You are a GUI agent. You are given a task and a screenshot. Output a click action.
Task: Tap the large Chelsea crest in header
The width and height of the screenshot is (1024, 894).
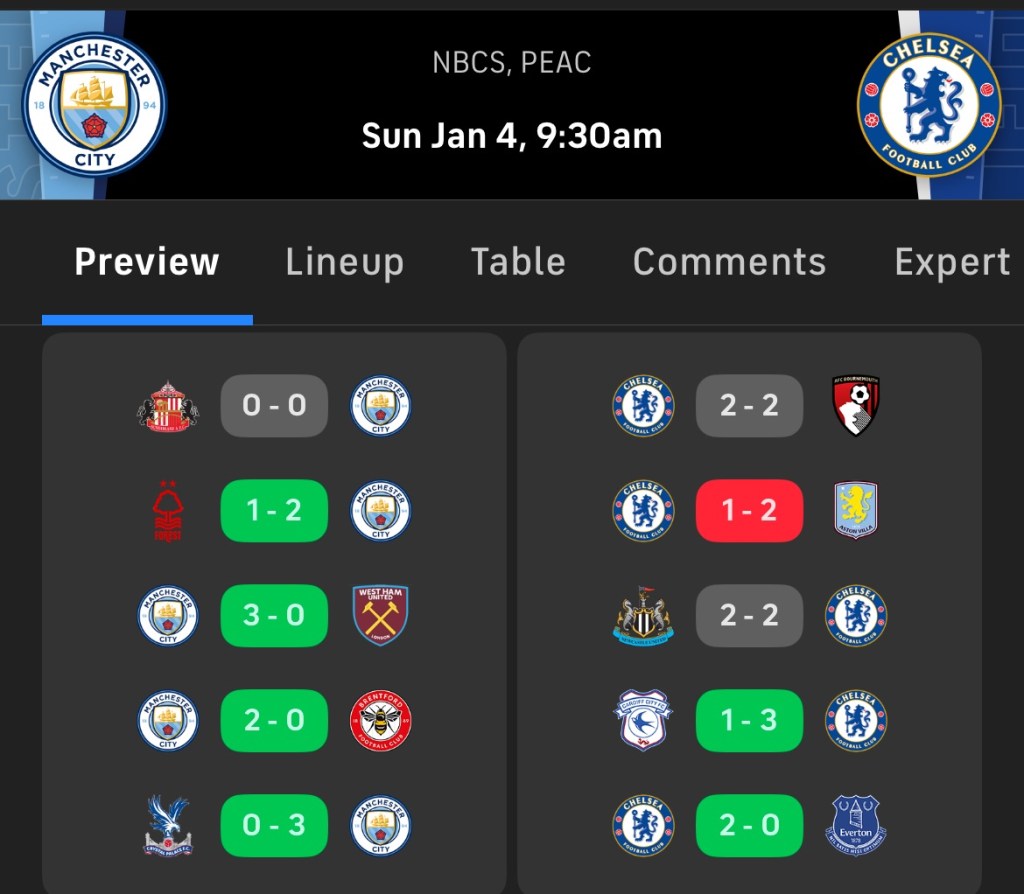coord(929,105)
